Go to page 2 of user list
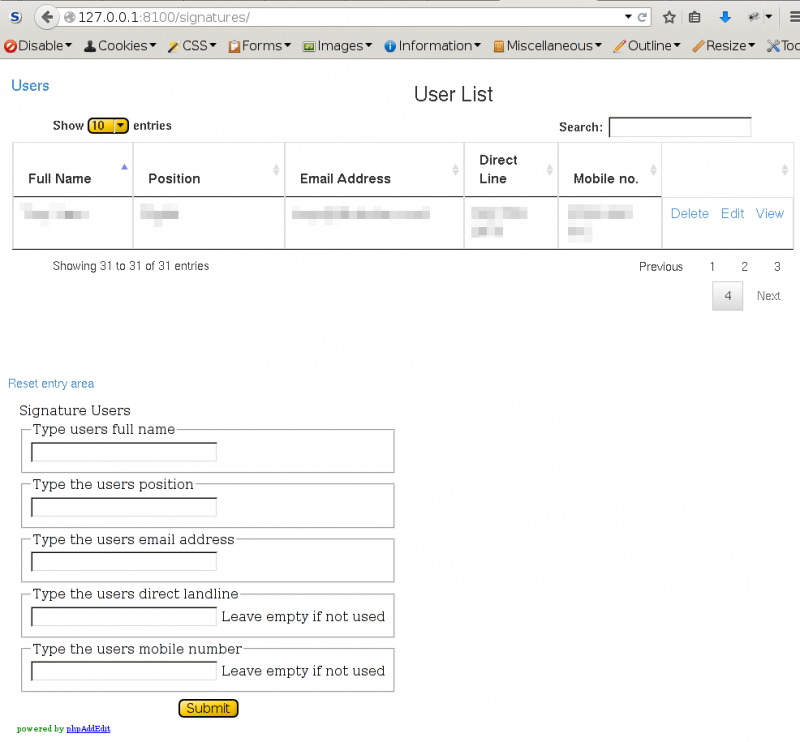The width and height of the screenshot is (800, 742). (744, 267)
